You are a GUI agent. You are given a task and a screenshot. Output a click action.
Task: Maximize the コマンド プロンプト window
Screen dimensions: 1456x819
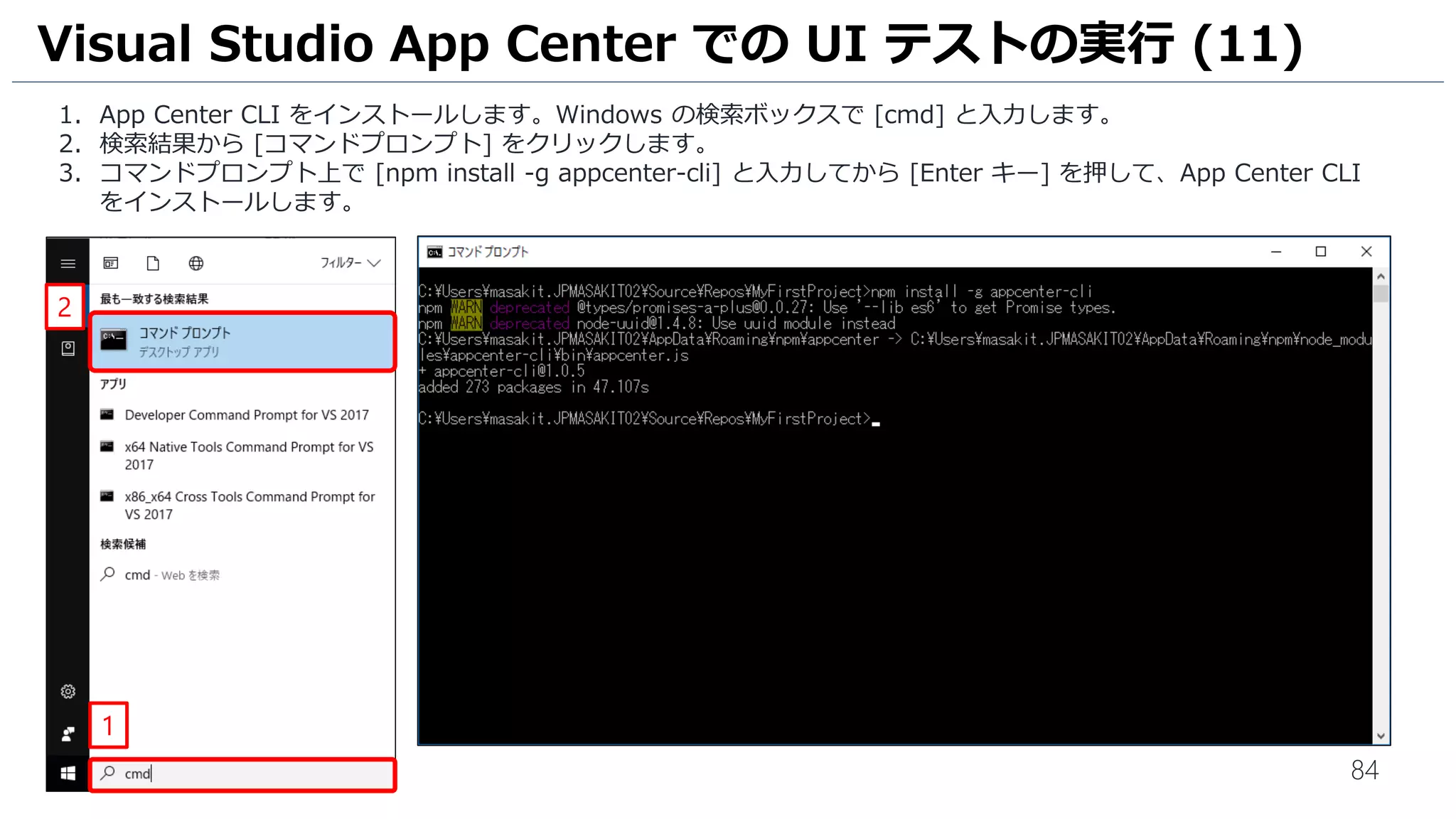(x=1321, y=252)
